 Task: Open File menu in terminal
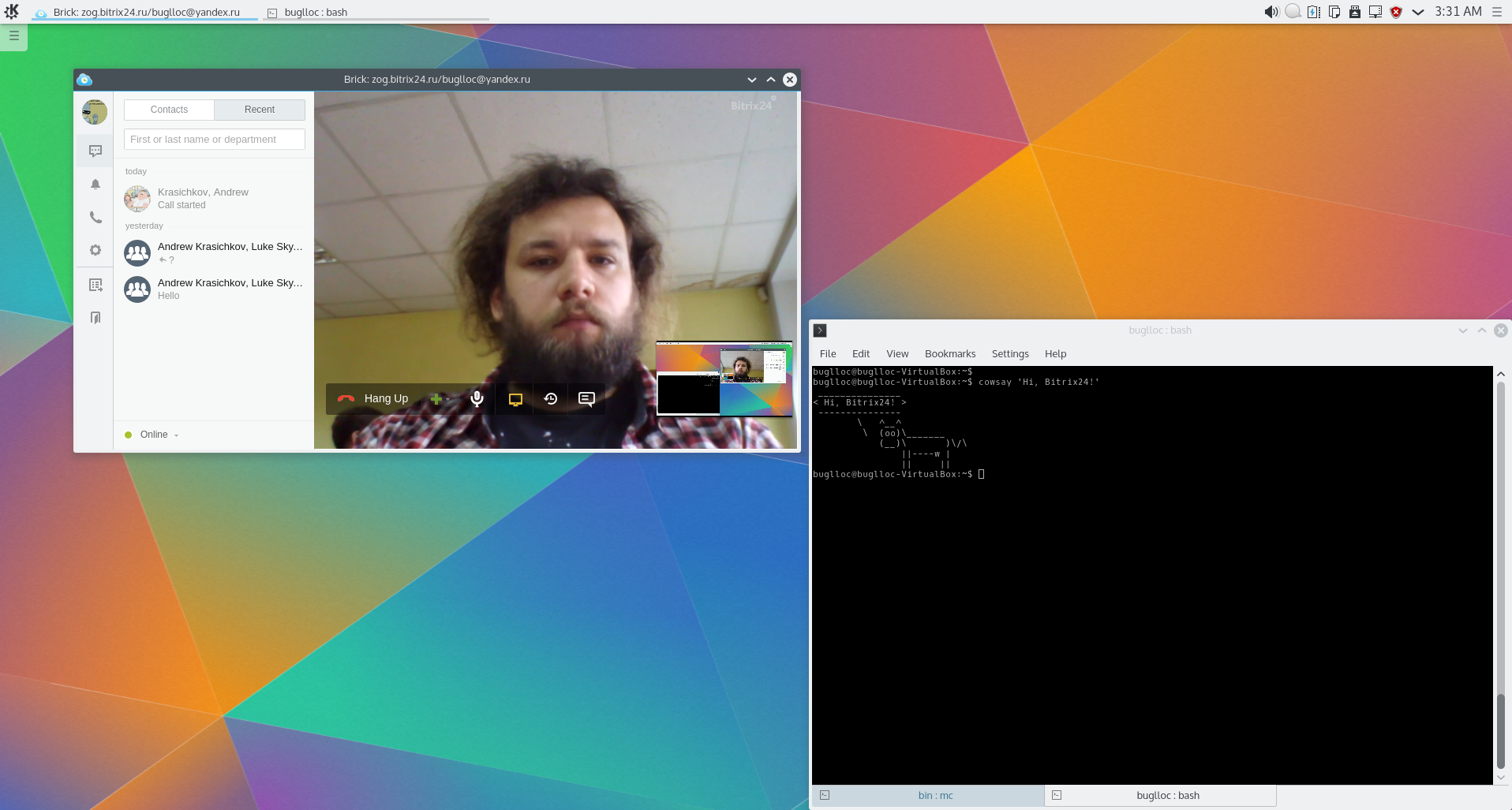(x=828, y=354)
